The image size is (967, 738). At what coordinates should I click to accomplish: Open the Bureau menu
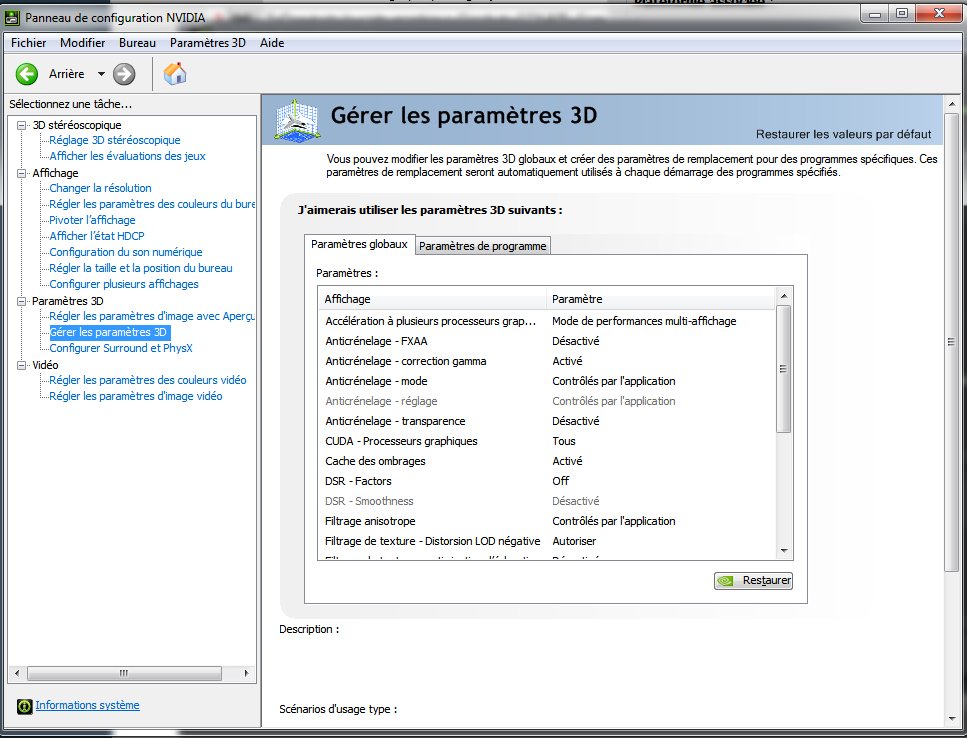coord(137,43)
